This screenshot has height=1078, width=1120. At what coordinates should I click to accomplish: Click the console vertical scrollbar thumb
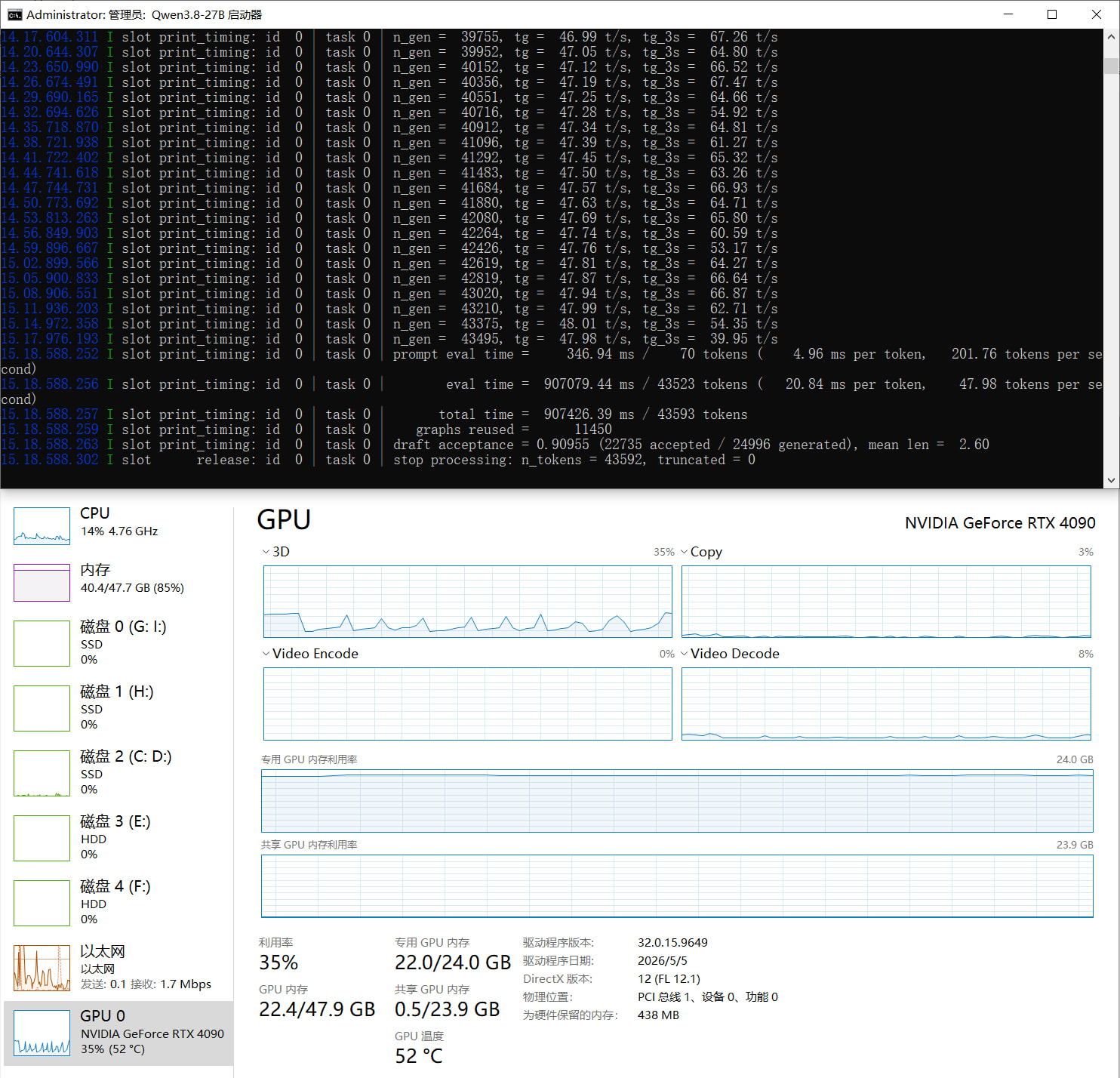(x=1111, y=66)
